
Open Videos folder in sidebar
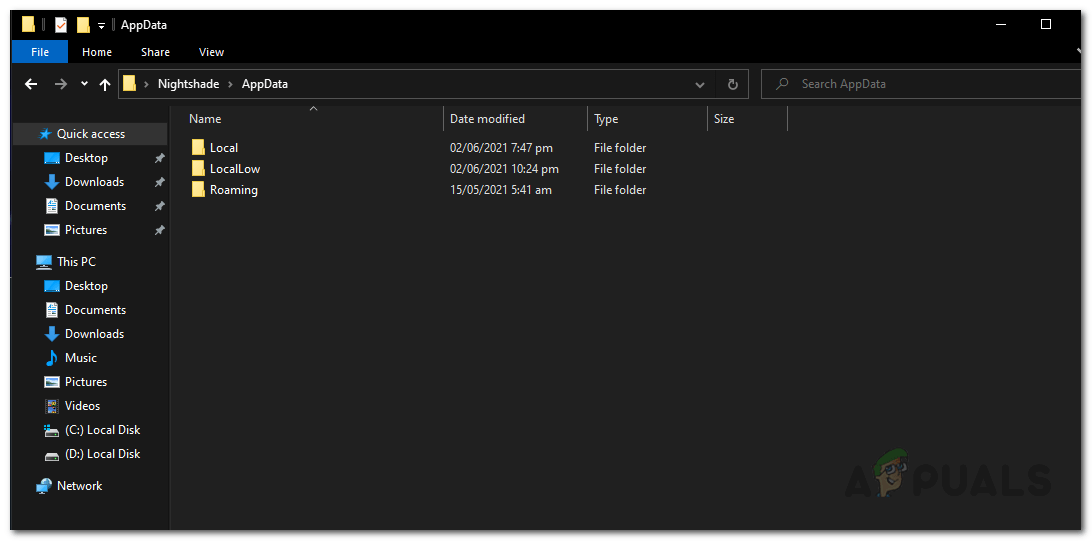coord(82,406)
